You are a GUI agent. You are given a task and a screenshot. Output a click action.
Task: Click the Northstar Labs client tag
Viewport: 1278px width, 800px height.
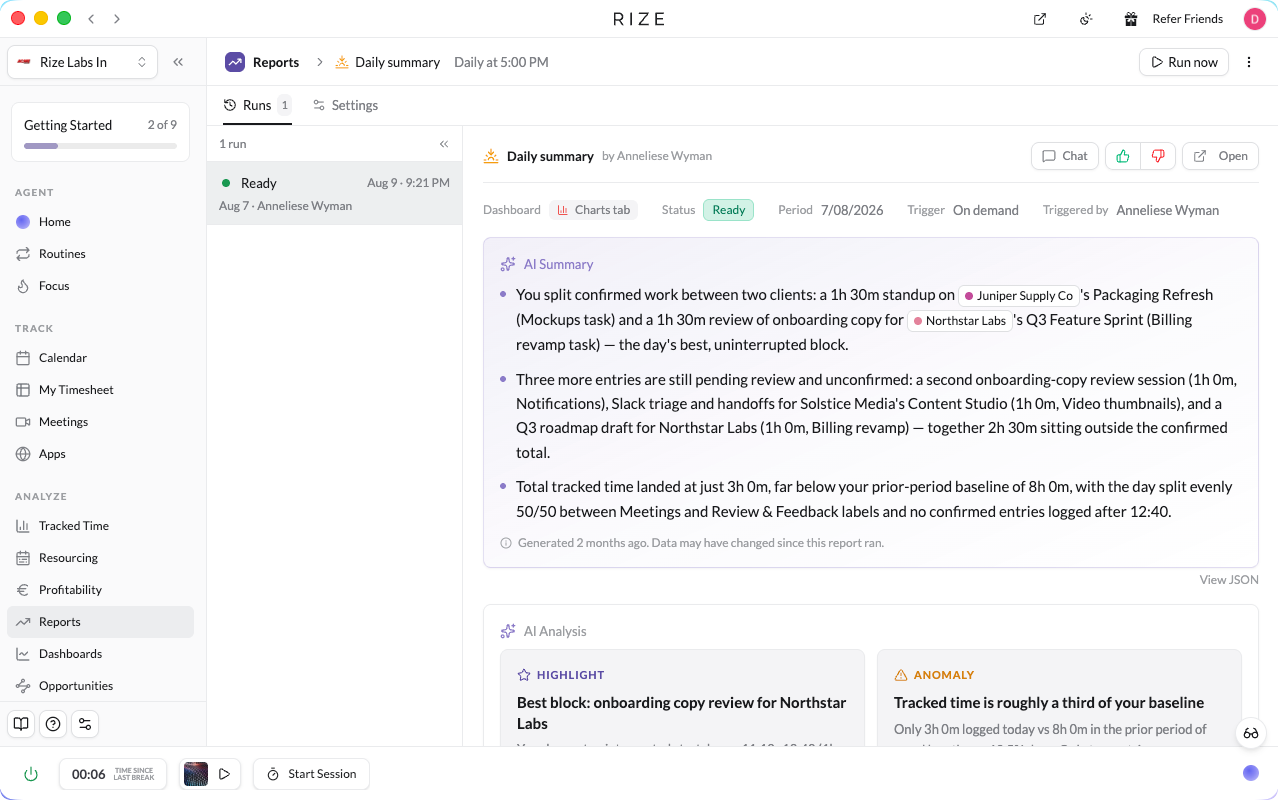[959, 321]
